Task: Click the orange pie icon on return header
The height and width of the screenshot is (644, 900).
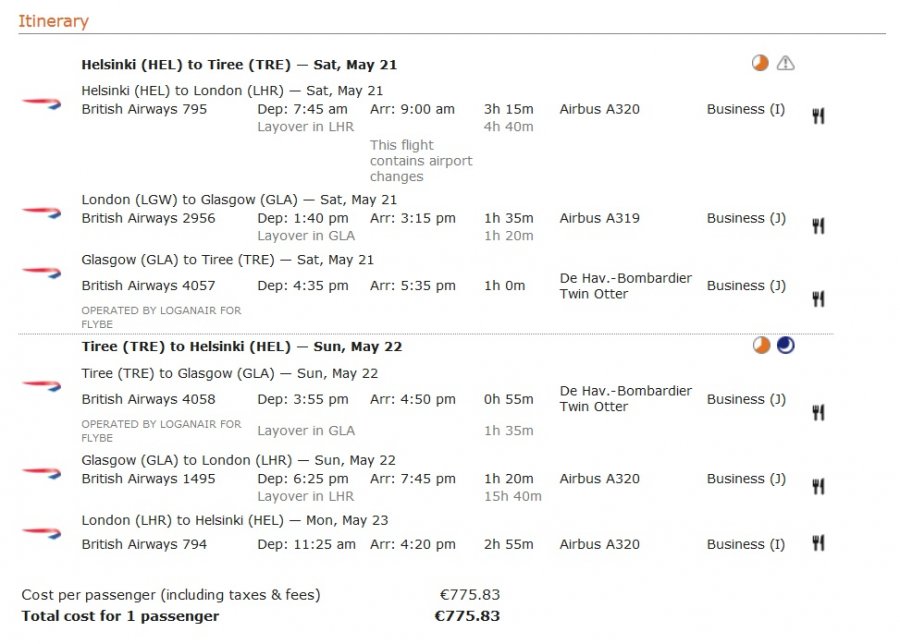Action: pyautogui.click(x=761, y=346)
